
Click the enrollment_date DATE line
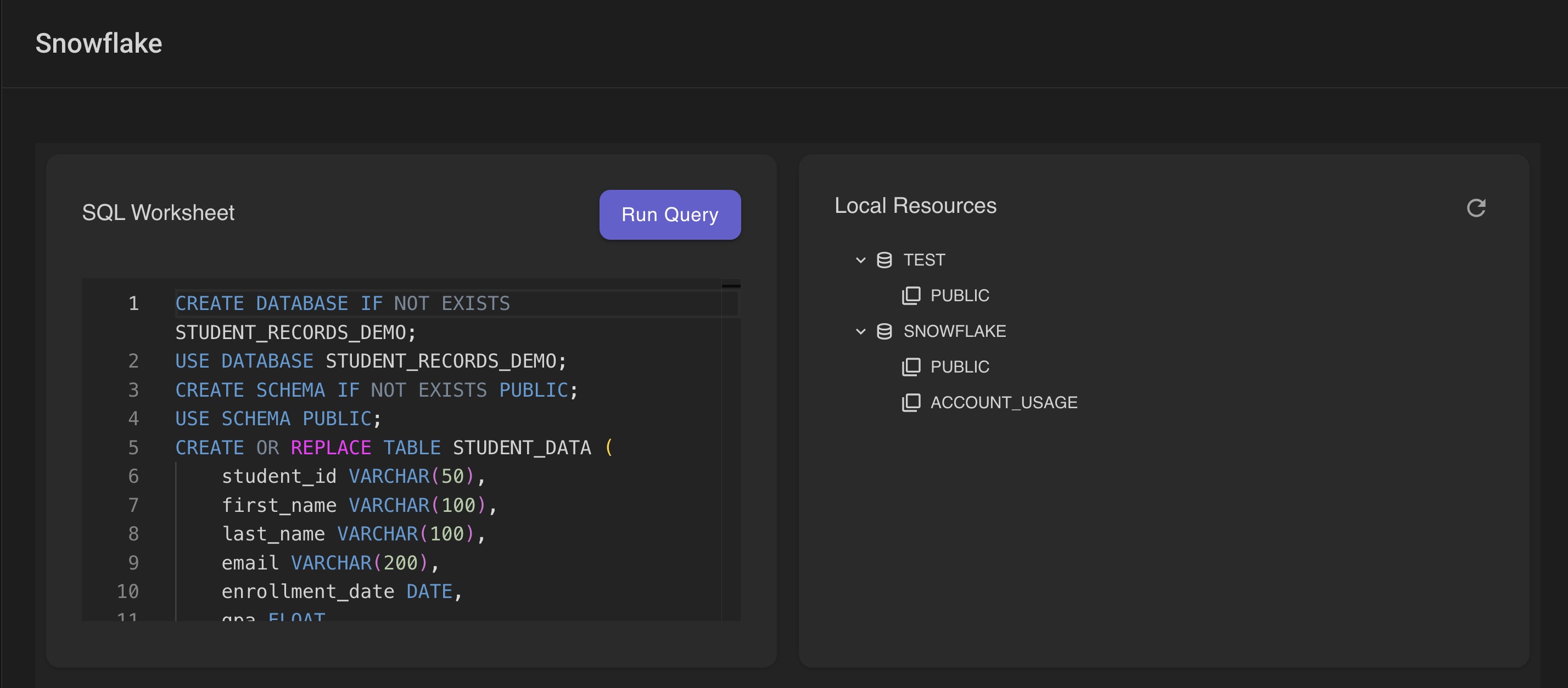(342, 592)
